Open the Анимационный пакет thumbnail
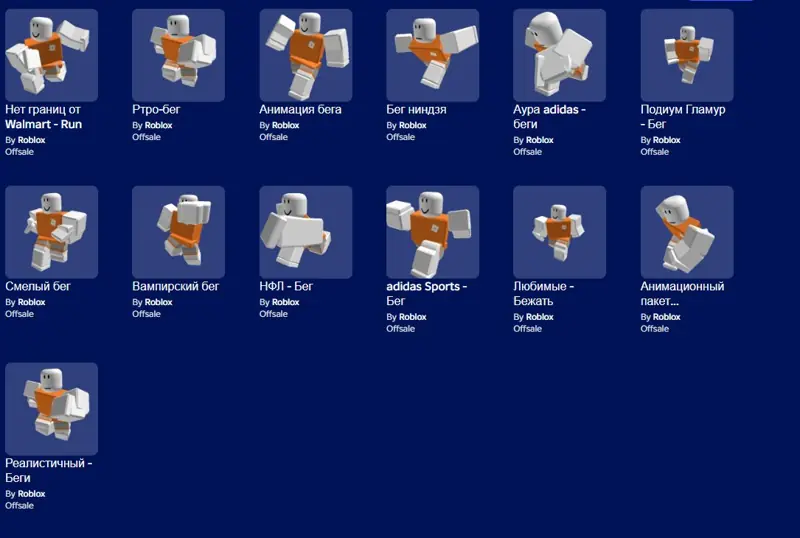The width and height of the screenshot is (800, 538). pos(687,232)
